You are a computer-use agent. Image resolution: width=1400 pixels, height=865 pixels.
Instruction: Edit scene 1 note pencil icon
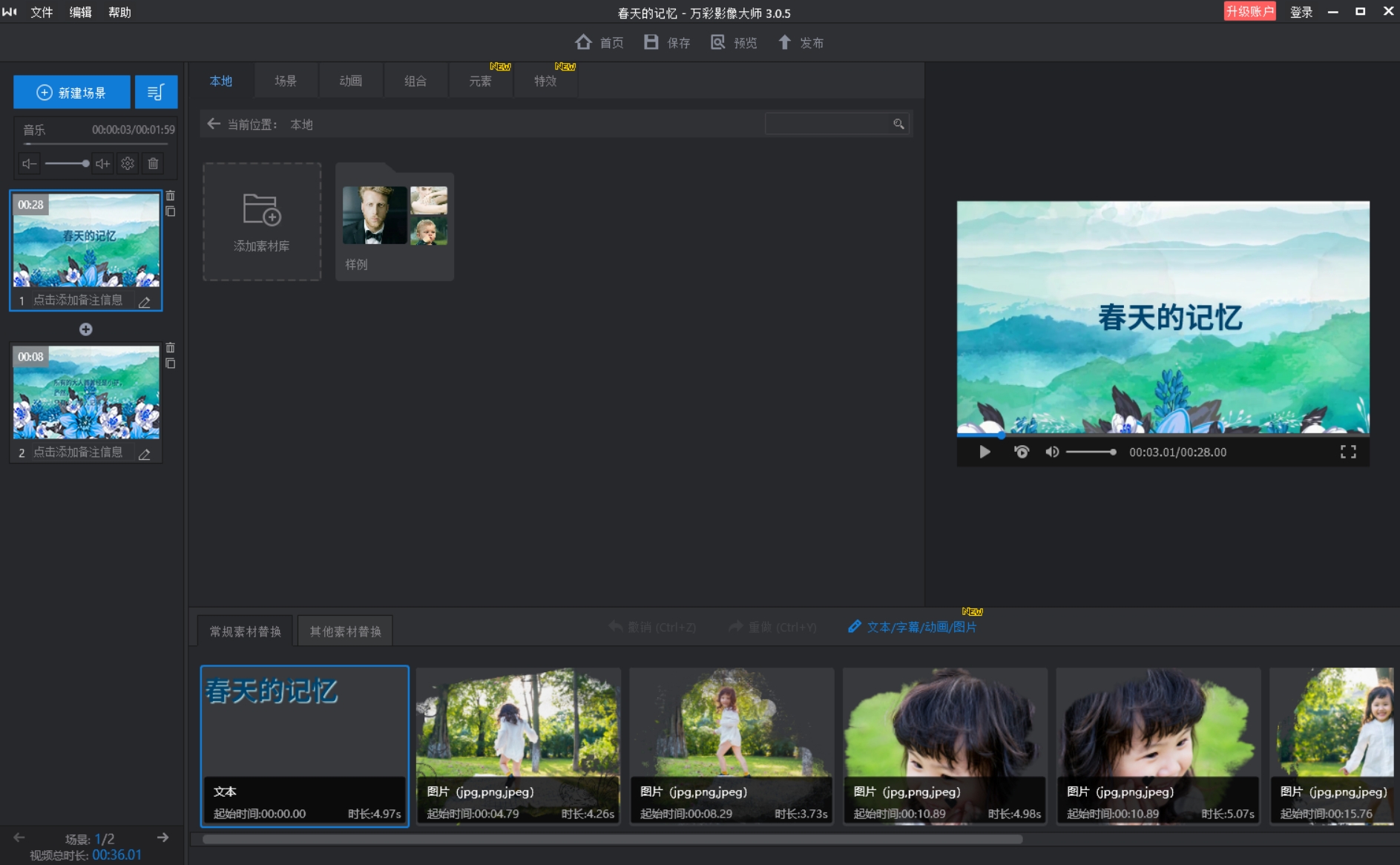[145, 301]
